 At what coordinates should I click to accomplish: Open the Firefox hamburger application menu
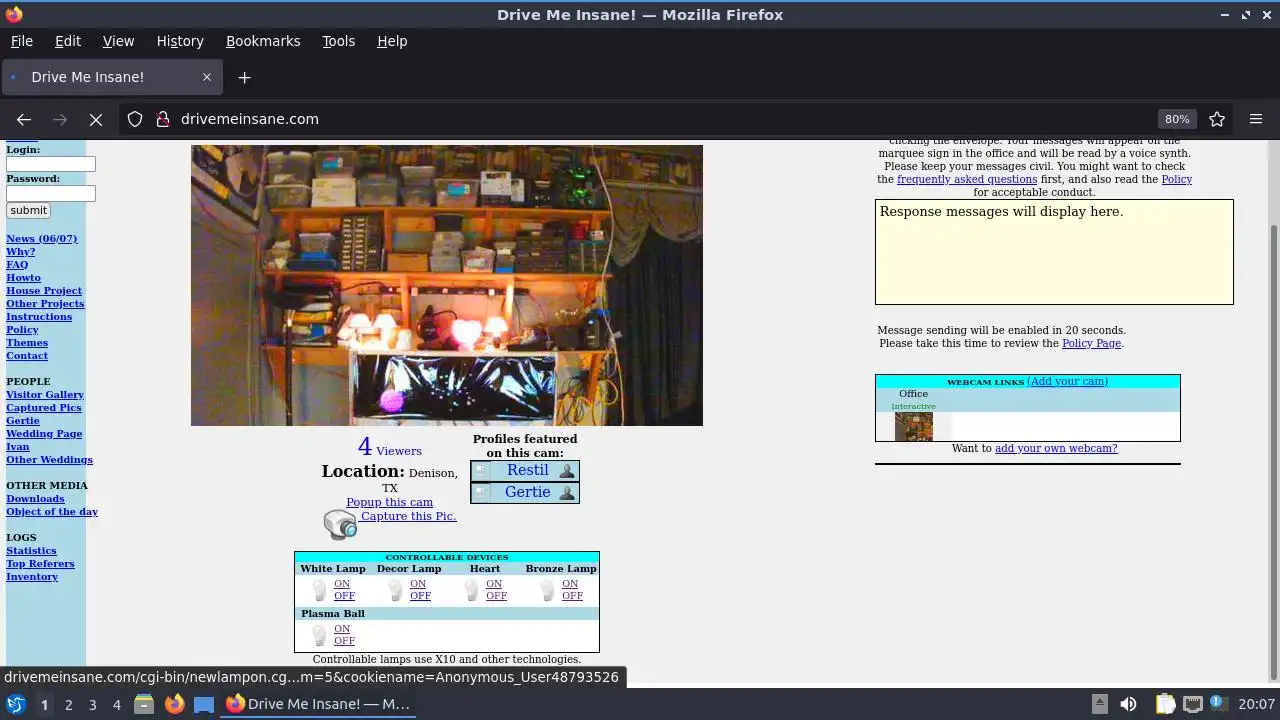point(1256,119)
